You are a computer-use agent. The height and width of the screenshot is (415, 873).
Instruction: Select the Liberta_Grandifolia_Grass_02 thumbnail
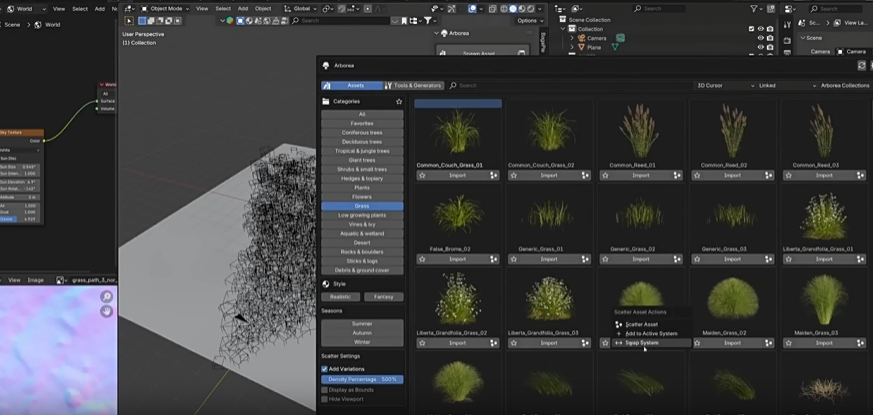pyautogui.click(x=457, y=298)
